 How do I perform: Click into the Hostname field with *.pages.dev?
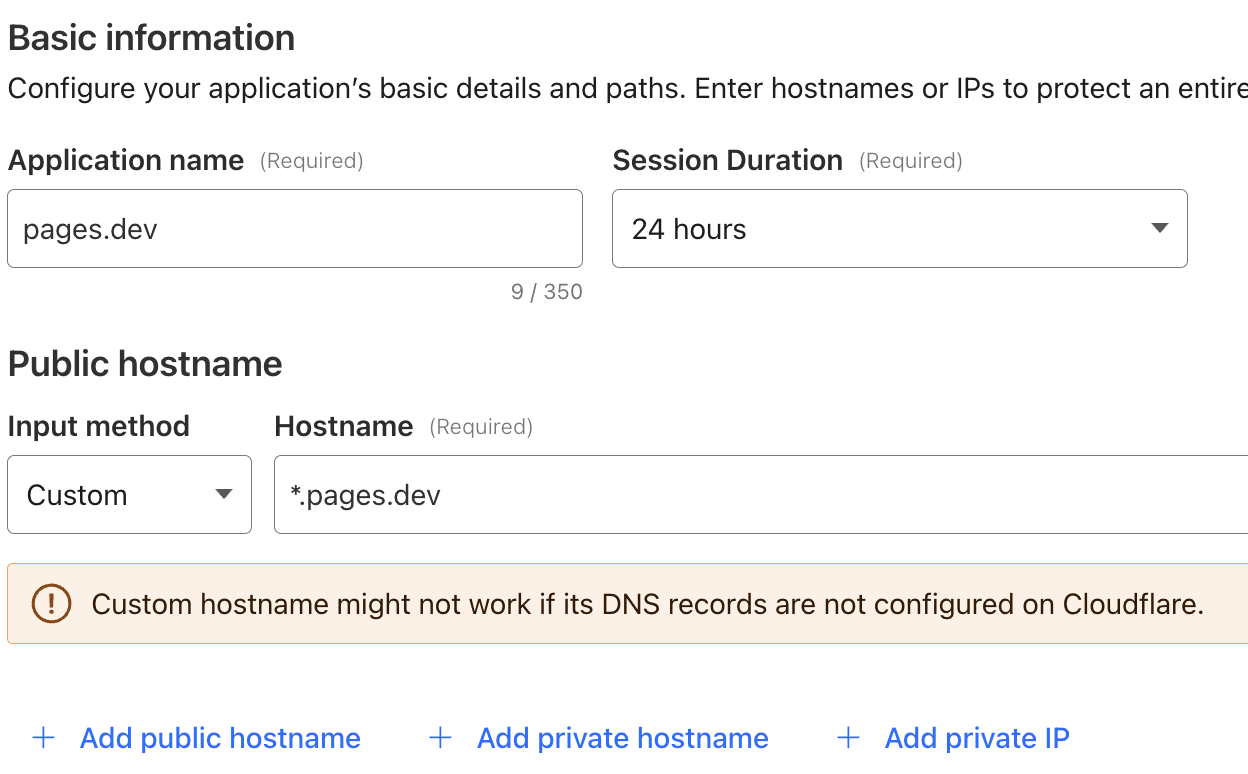pyautogui.click(x=760, y=495)
